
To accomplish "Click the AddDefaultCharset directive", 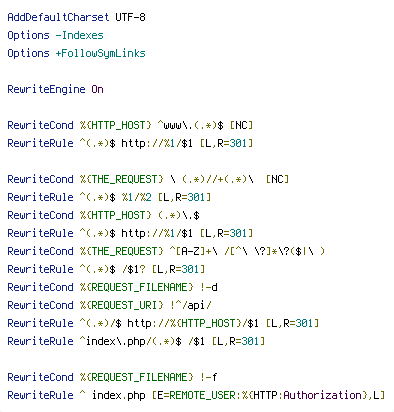I will 58,17.
